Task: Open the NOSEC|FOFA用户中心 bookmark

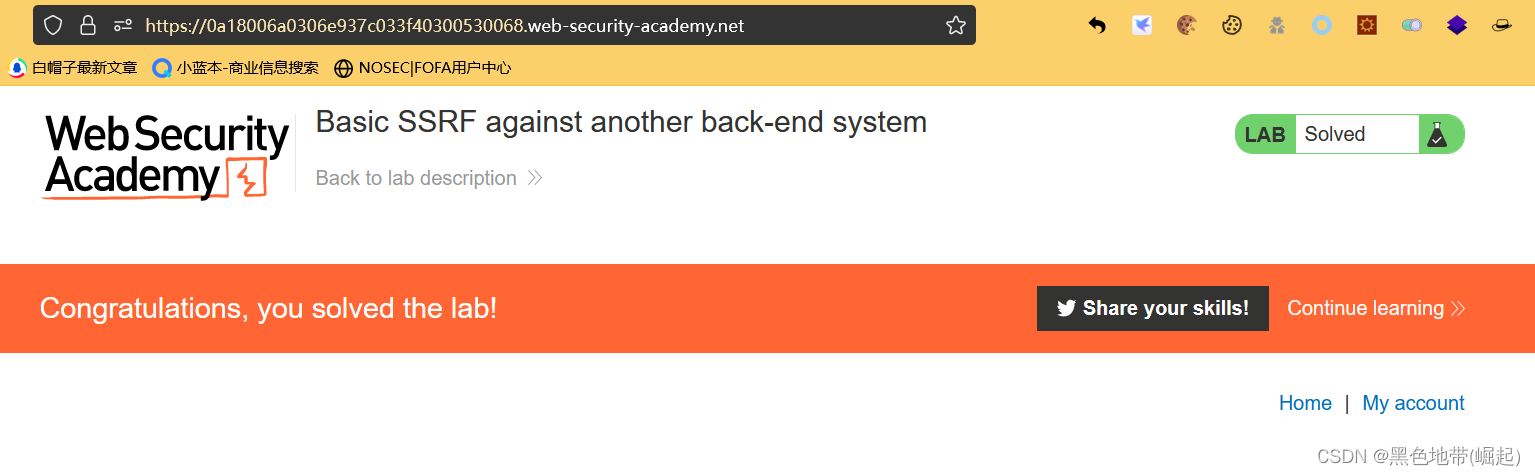Action: (423, 68)
